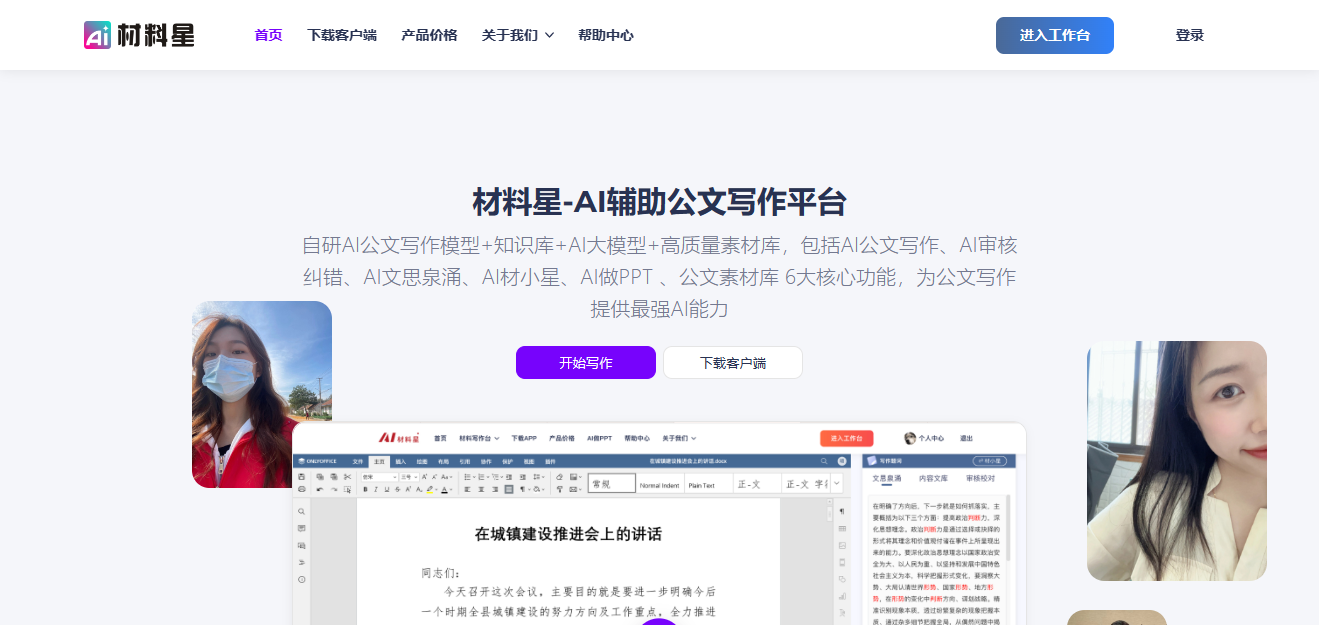Viewport: 1319px width, 625px height.
Task: Expand 关于我们 in the embedded screenshot nav
Action: click(679, 438)
